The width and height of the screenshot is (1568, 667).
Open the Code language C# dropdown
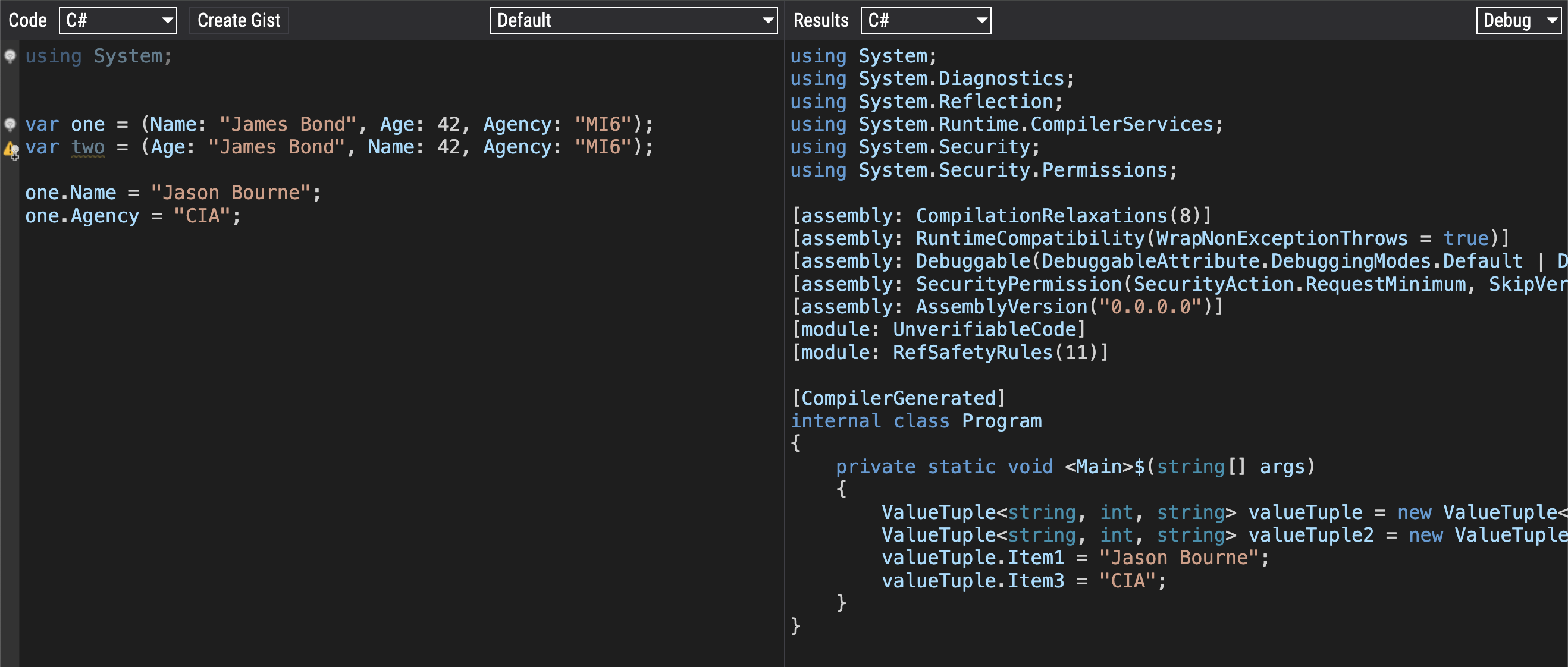pos(117,21)
